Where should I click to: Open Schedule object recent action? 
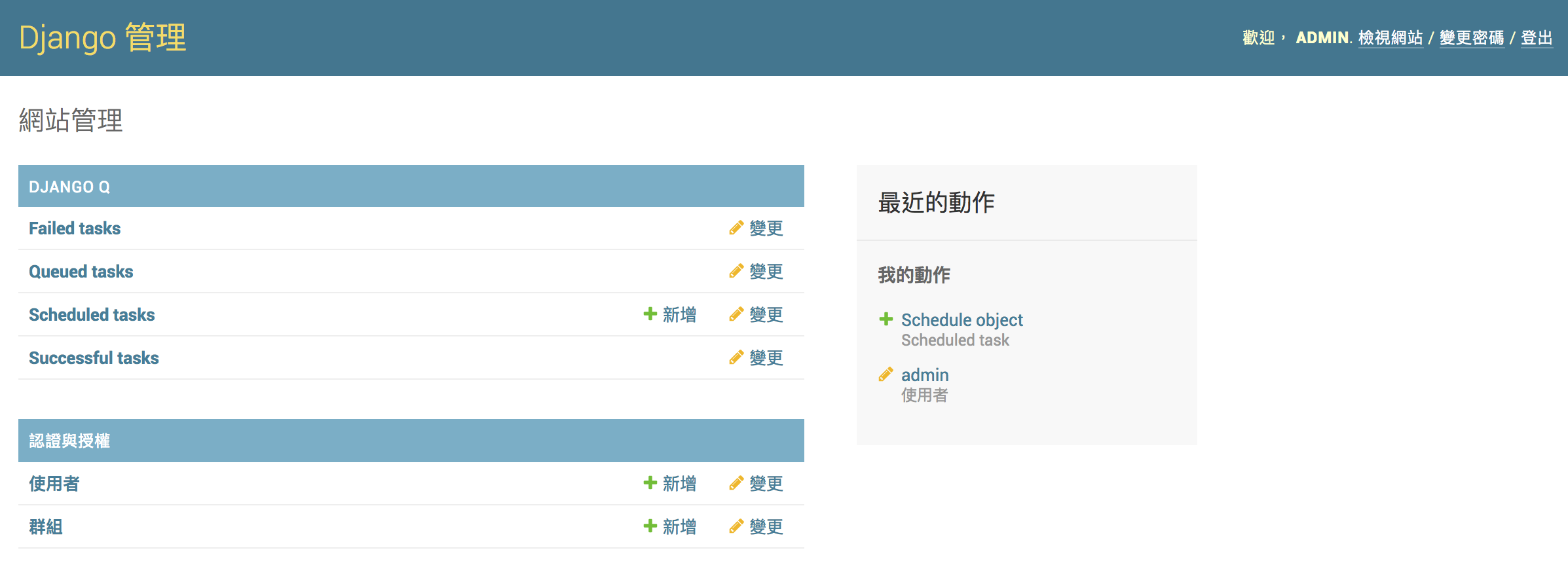[x=961, y=319]
